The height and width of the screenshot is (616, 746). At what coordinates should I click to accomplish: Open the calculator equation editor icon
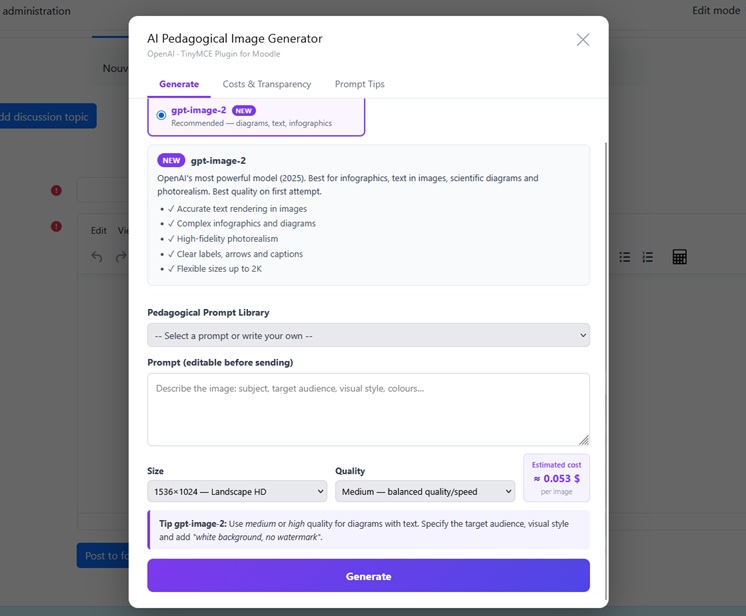point(679,257)
